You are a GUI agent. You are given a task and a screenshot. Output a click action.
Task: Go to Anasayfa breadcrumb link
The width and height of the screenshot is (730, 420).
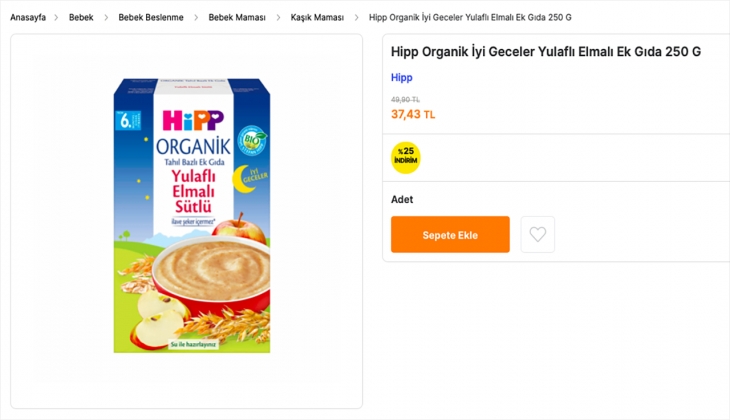pyautogui.click(x=28, y=18)
